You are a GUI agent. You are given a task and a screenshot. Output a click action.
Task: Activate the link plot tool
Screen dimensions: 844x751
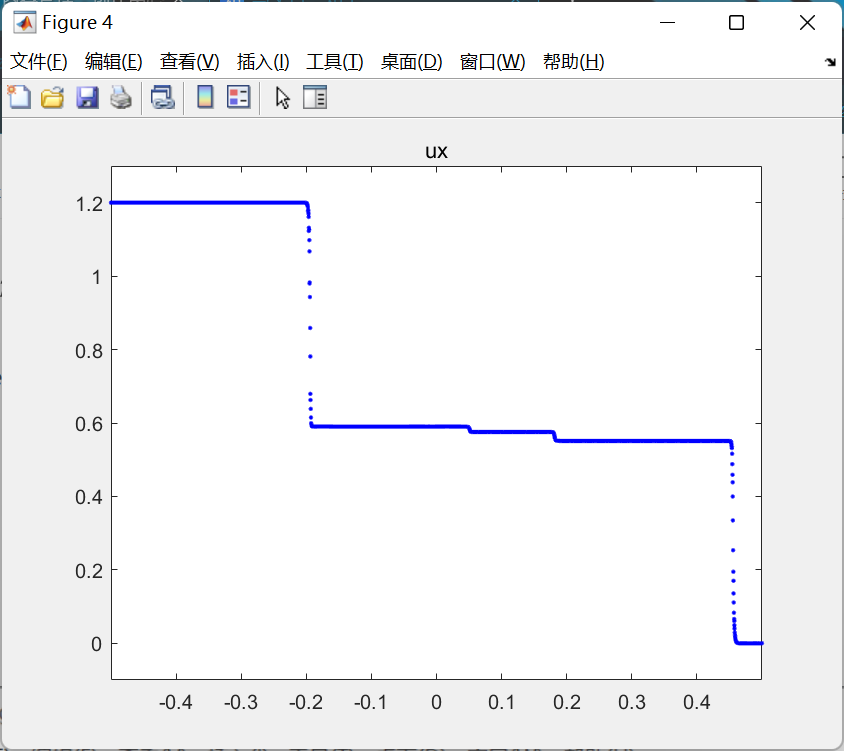[163, 97]
